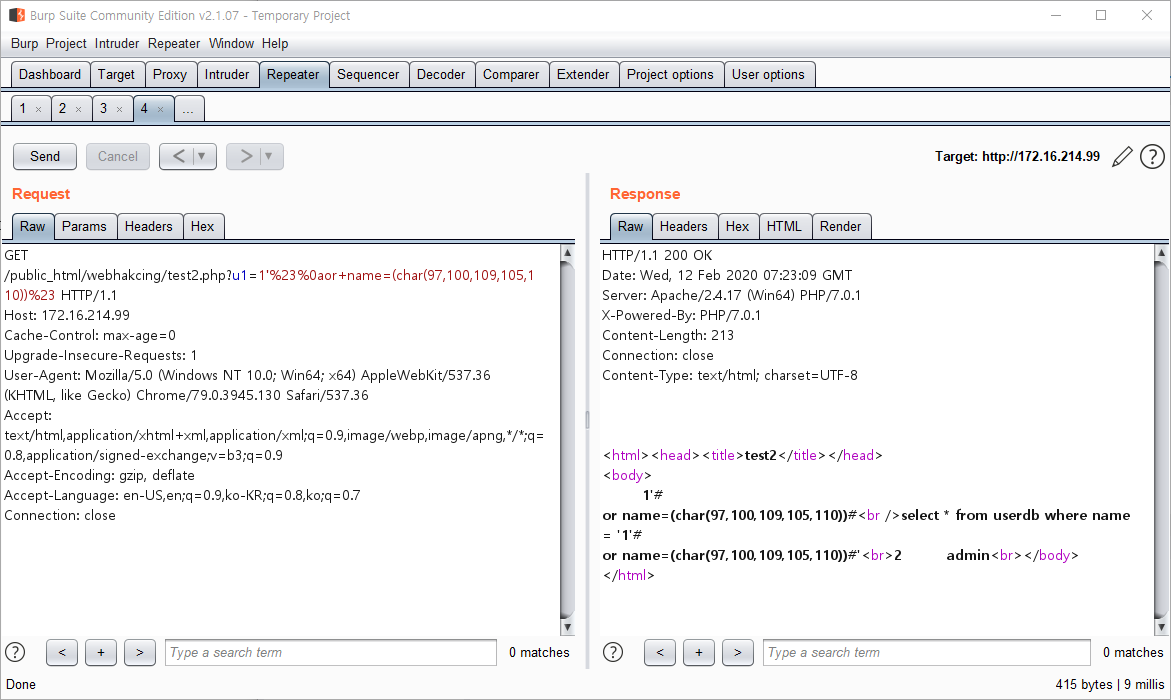1171x700 pixels.
Task: Click plus options button in response search
Action: click(x=699, y=652)
